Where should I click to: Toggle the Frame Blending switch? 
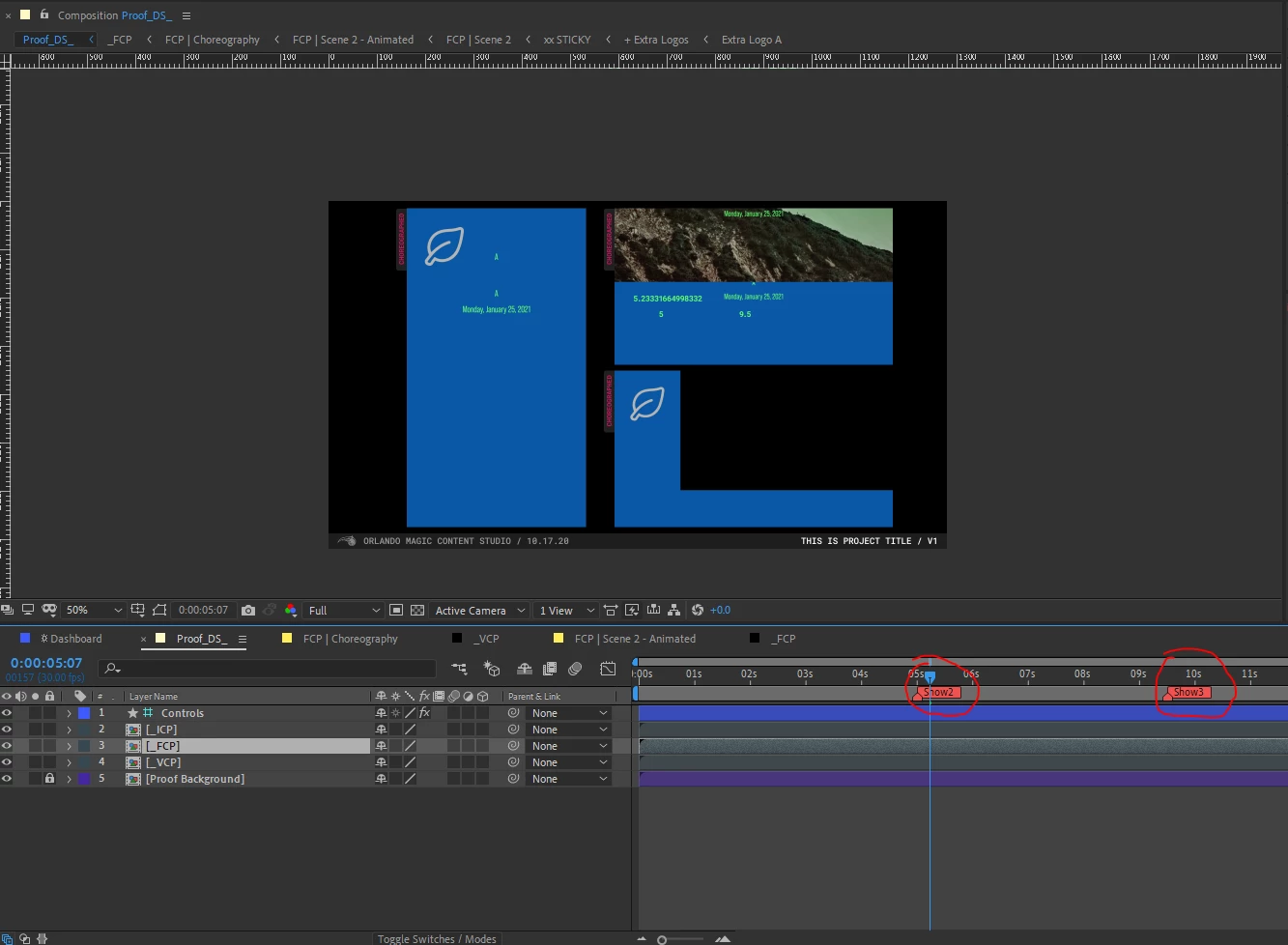coord(550,669)
